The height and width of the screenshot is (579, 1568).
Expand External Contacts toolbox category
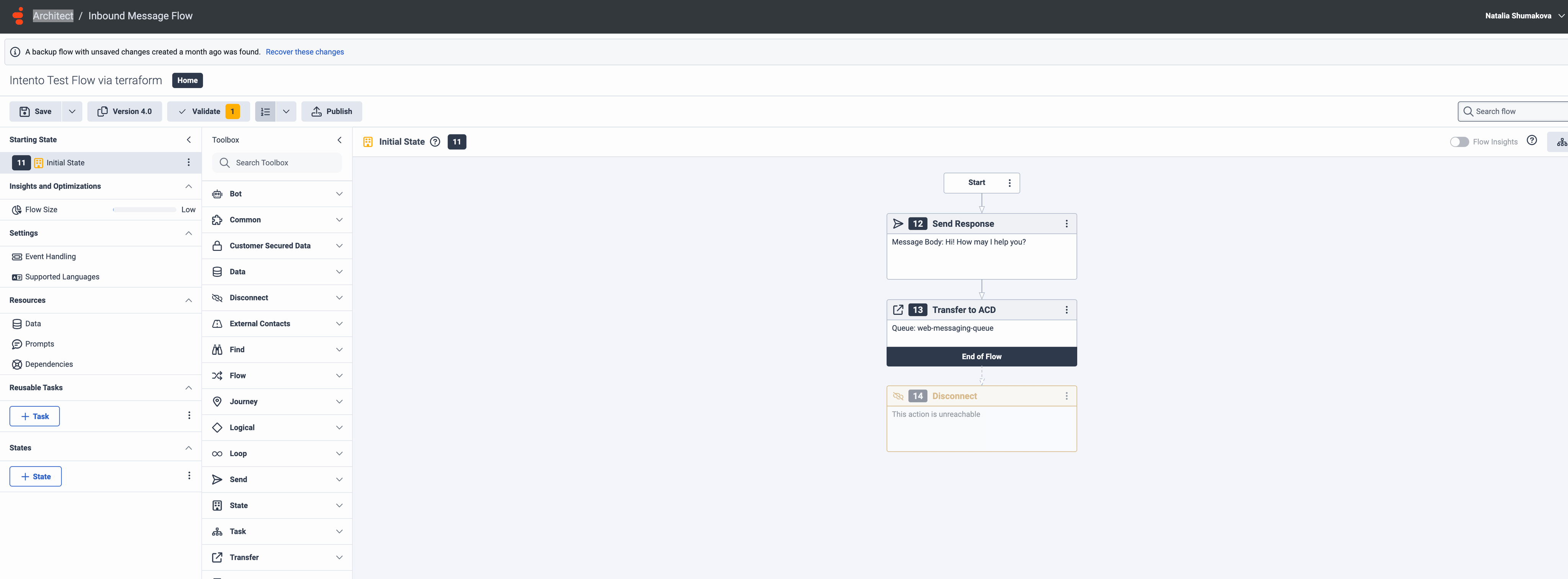pyautogui.click(x=277, y=324)
